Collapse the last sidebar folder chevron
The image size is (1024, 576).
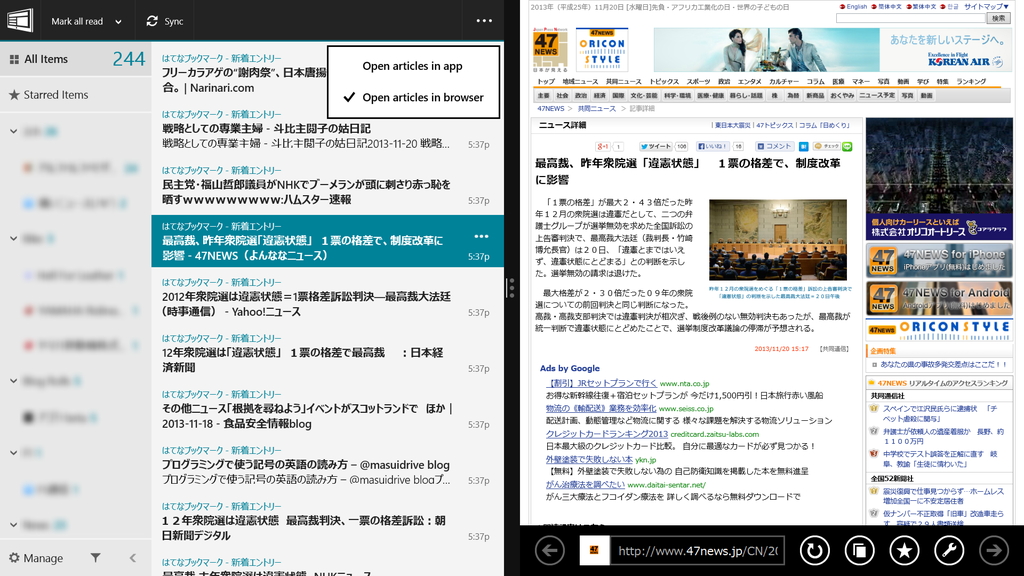point(13,524)
